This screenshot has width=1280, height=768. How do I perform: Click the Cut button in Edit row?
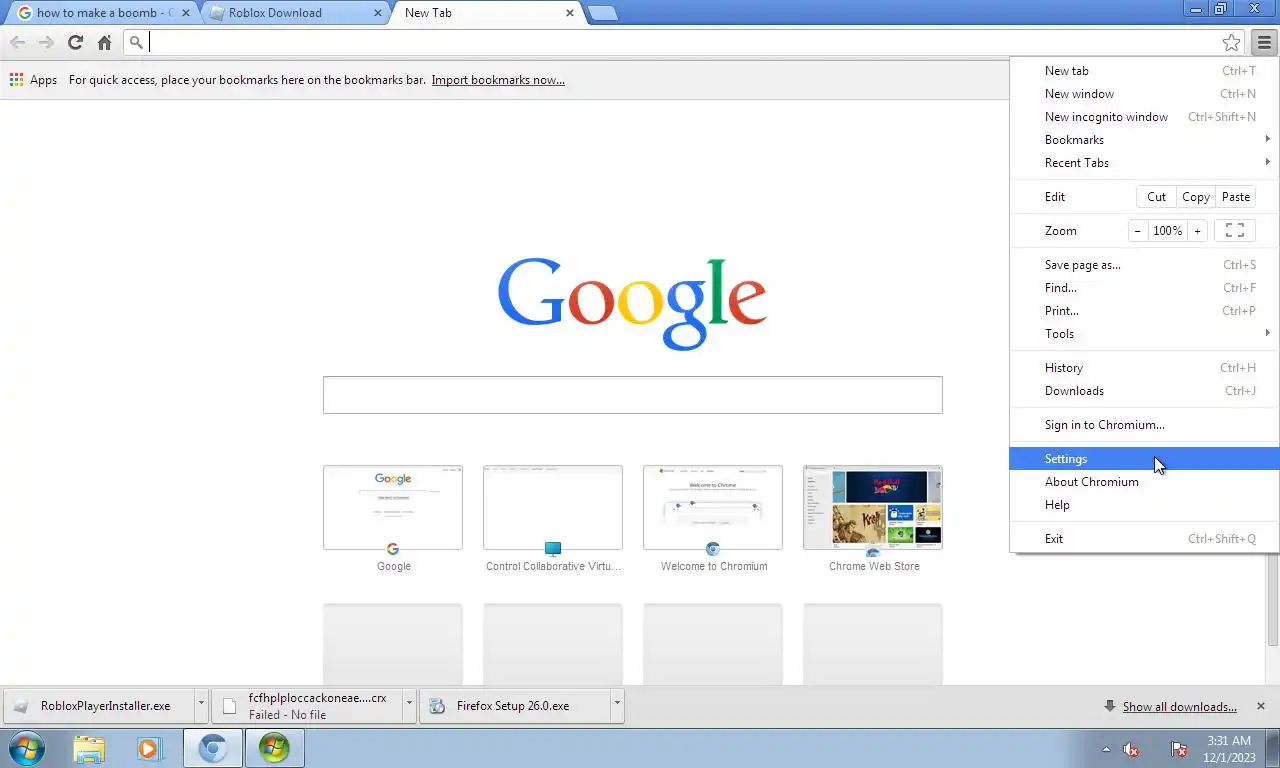click(x=1156, y=197)
